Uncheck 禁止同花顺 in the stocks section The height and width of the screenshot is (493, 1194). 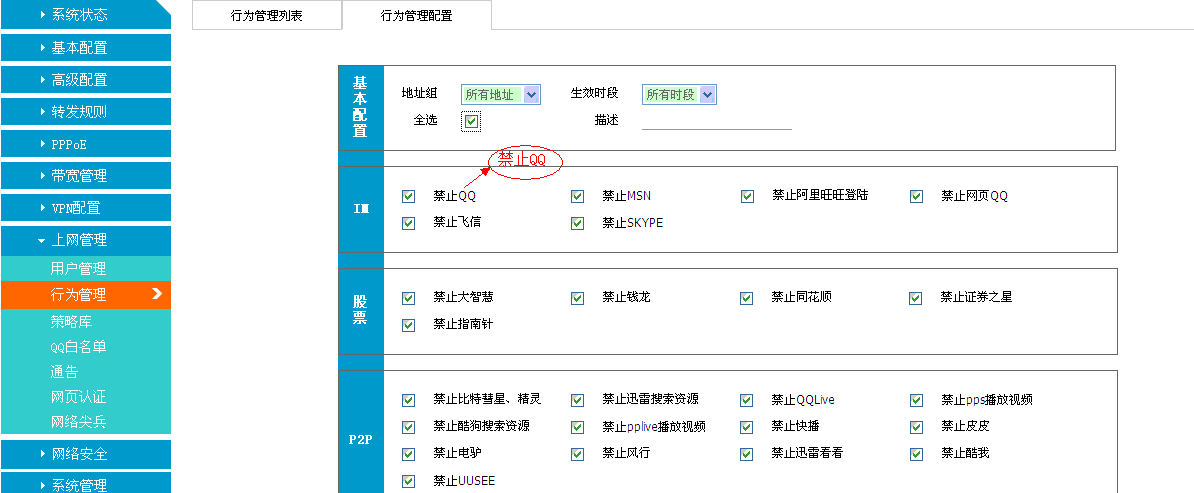tap(746, 298)
